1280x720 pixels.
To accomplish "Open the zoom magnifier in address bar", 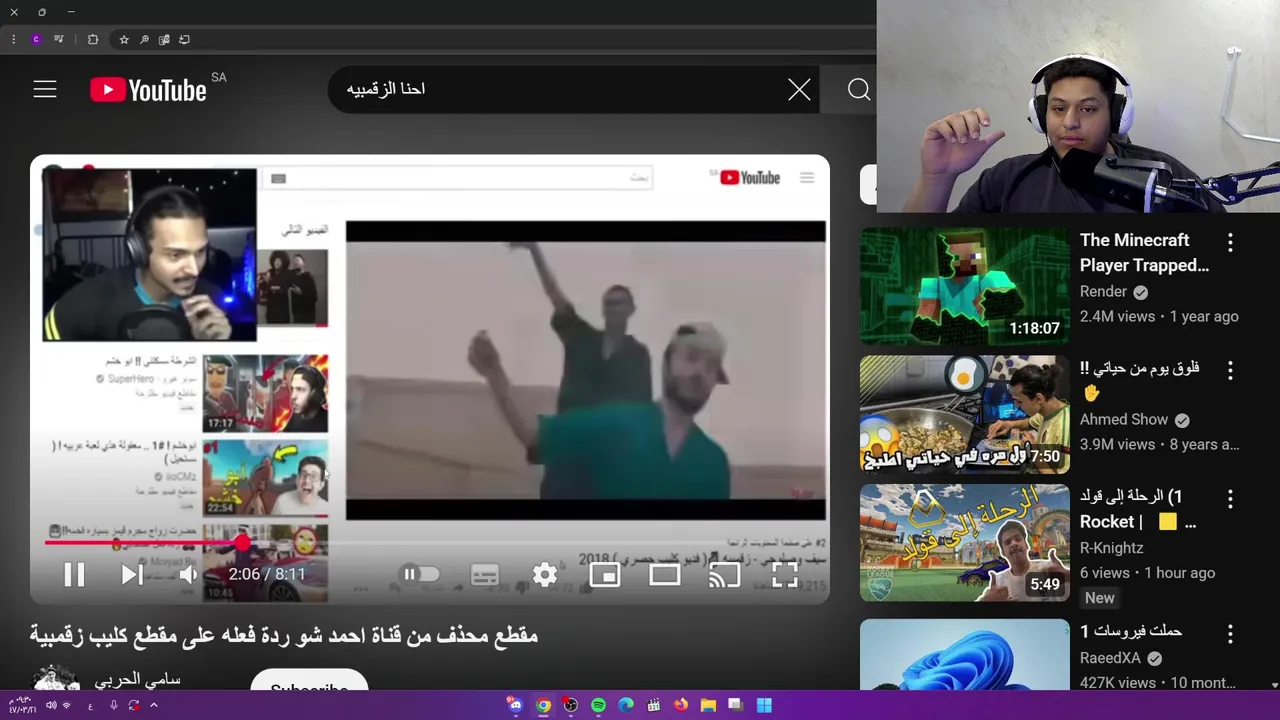I will click(x=144, y=40).
